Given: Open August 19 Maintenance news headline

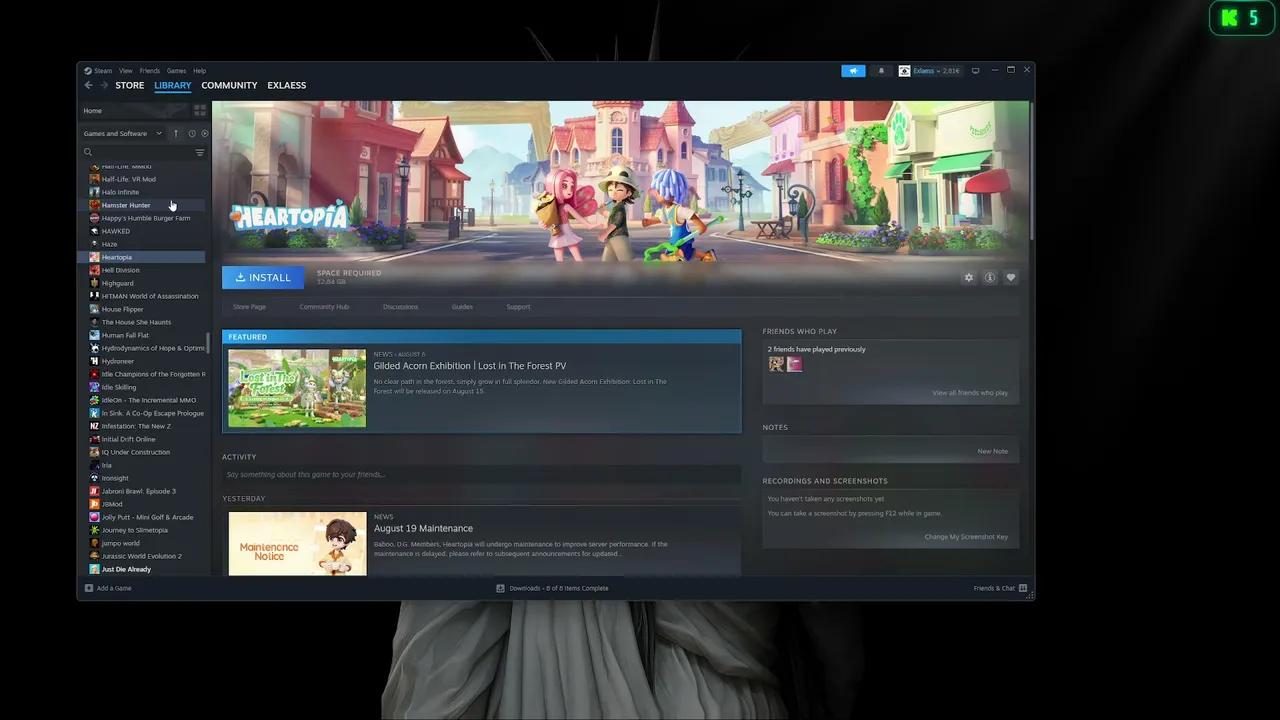Looking at the screenshot, I should click(x=423, y=528).
